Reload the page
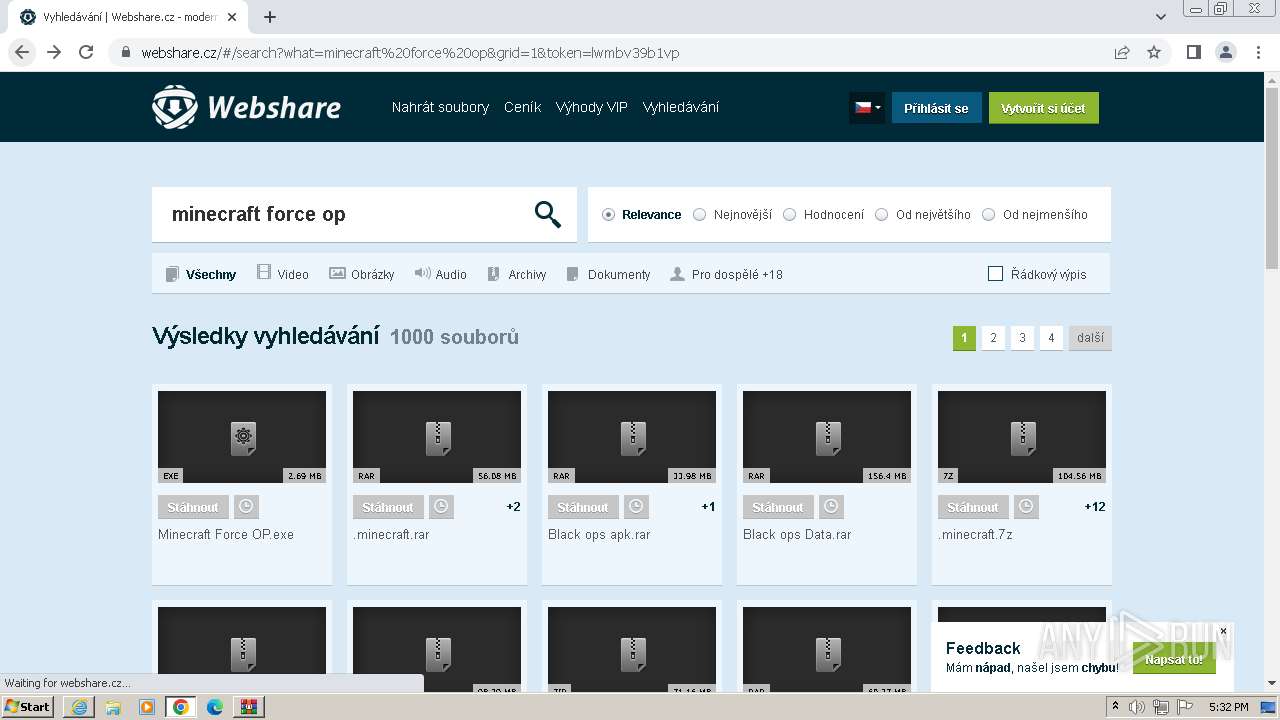Viewport: 1280px width, 720px height. click(x=86, y=53)
